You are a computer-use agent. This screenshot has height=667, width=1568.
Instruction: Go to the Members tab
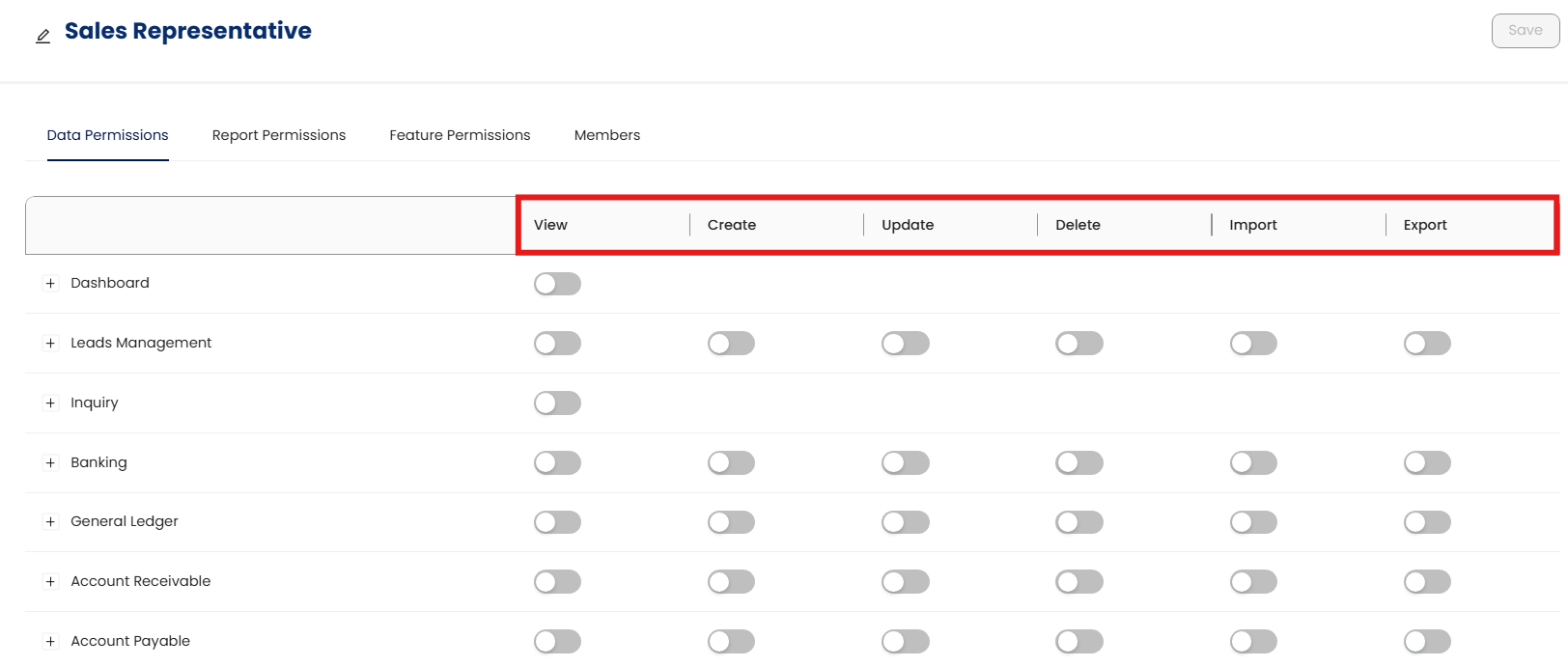tap(607, 135)
